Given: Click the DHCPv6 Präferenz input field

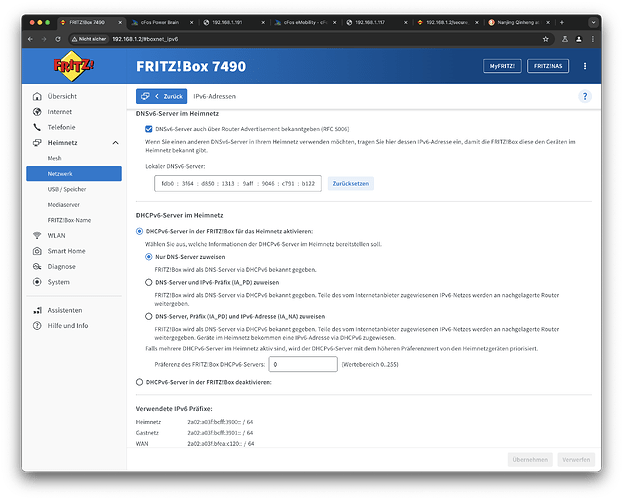Looking at the screenshot, I should click(x=304, y=365).
